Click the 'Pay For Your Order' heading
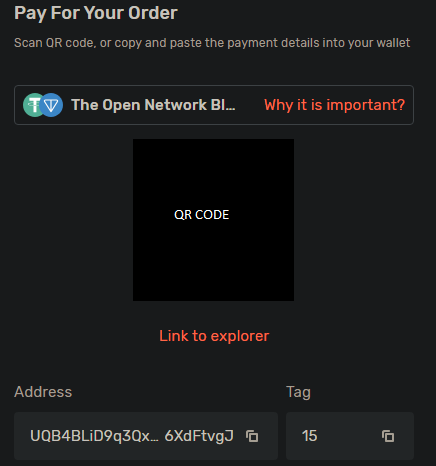The width and height of the screenshot is (436, 466). click(x=96, y=13)
